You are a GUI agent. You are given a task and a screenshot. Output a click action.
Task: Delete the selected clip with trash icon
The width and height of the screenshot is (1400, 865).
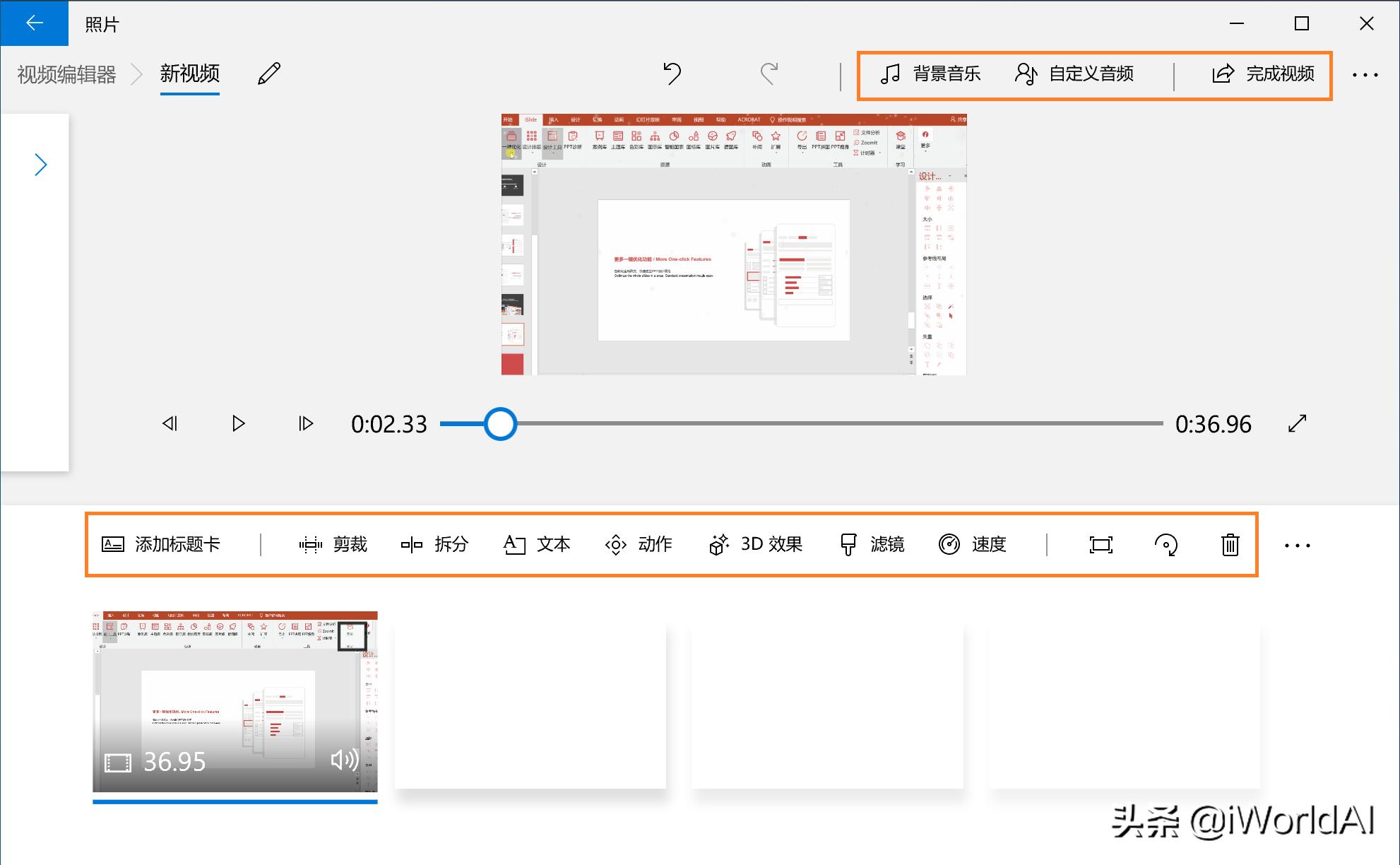(1229, 544)
